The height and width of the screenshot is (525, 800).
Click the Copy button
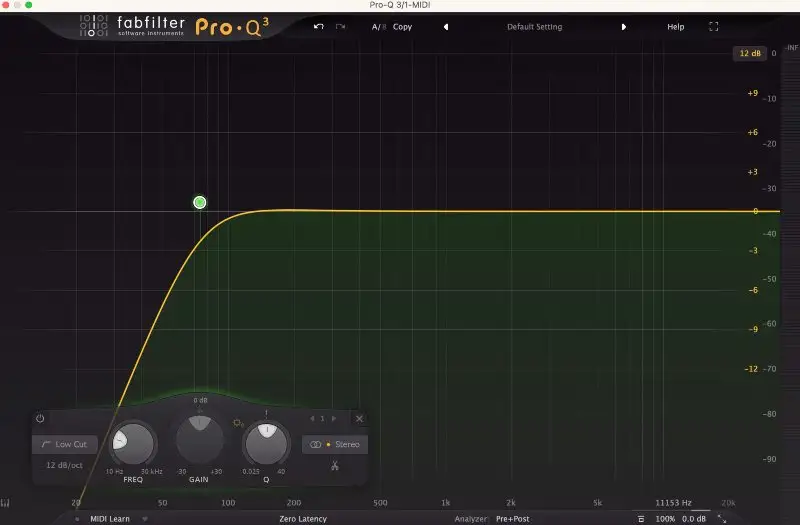[402, 27]
